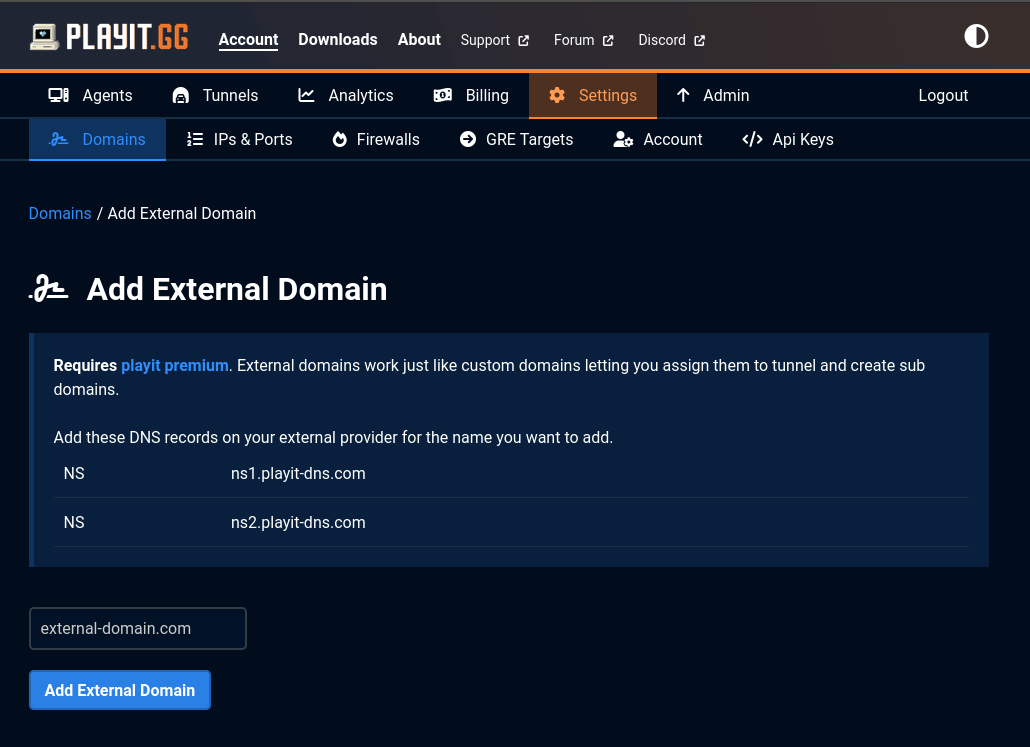Screen dimensions: 1030x747
Task: Click the IPs & Ports list icon
Action: point(195,139)
